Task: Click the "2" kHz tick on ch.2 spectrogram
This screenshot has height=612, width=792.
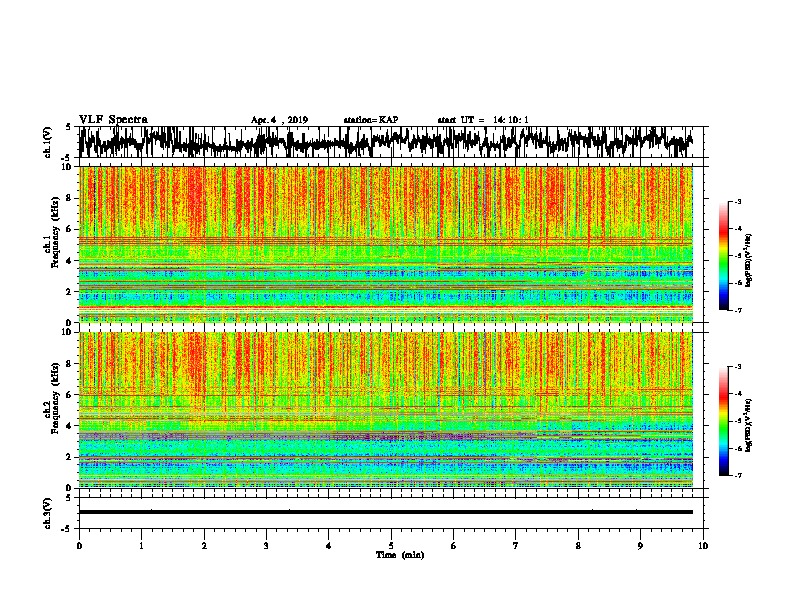Action: tap(70, 457)
